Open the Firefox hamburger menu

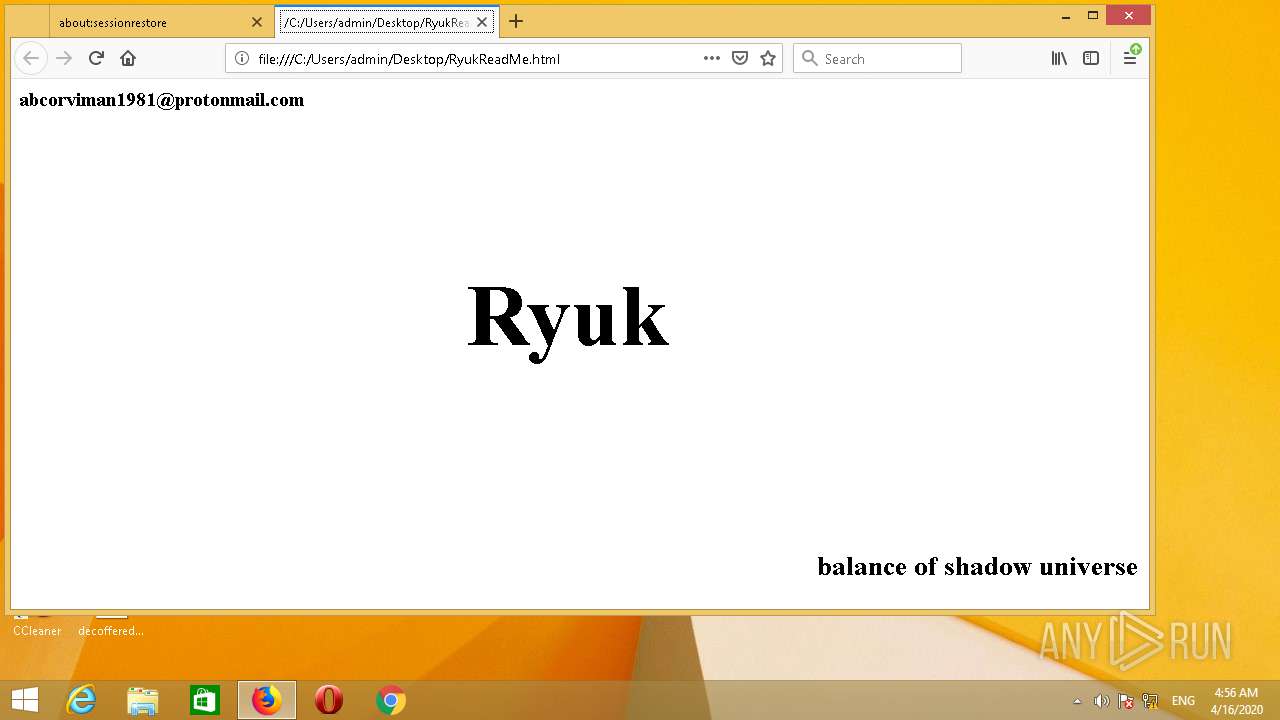[1130, 58]
